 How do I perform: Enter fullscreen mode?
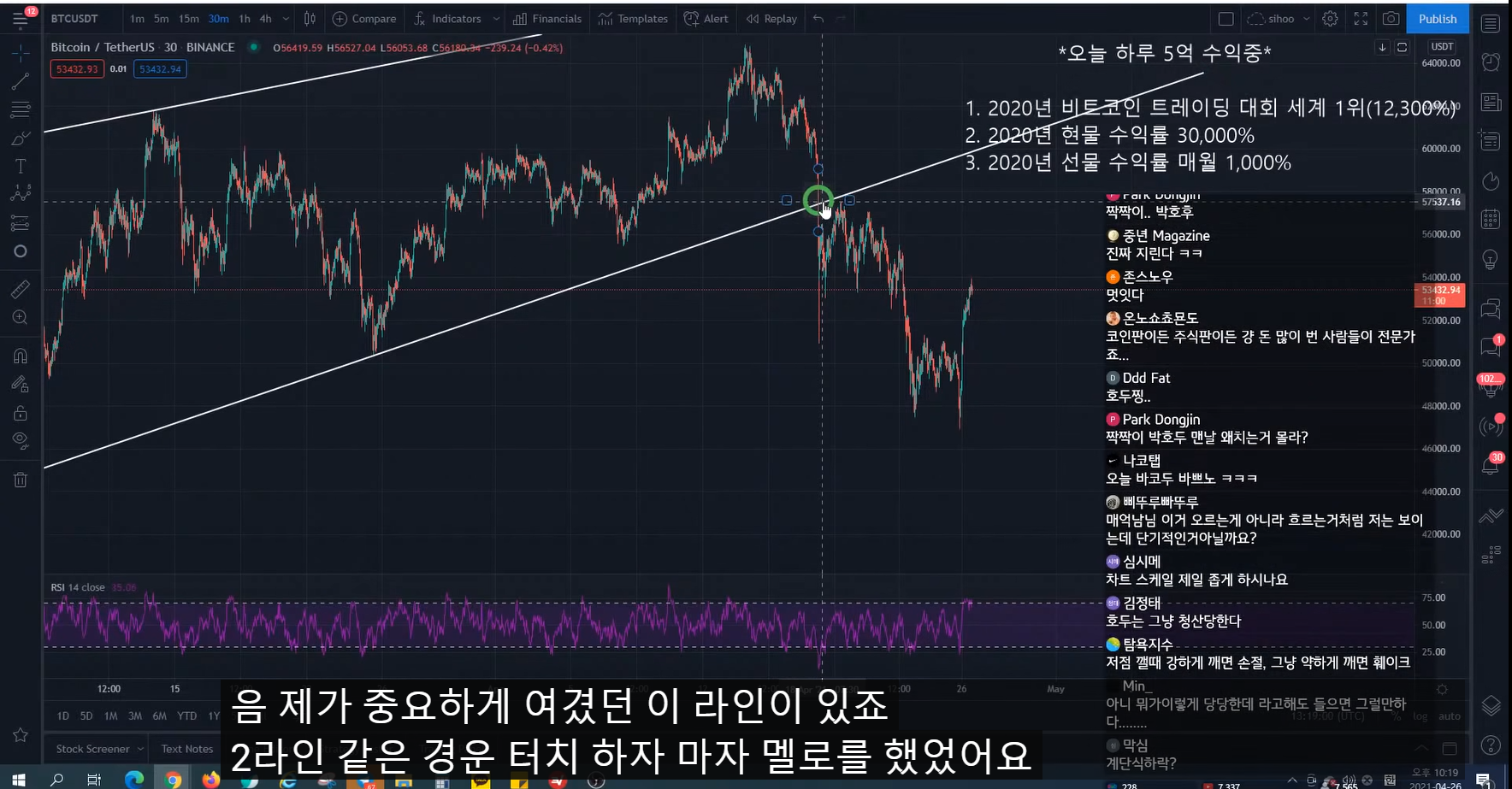pos(1361,19)
